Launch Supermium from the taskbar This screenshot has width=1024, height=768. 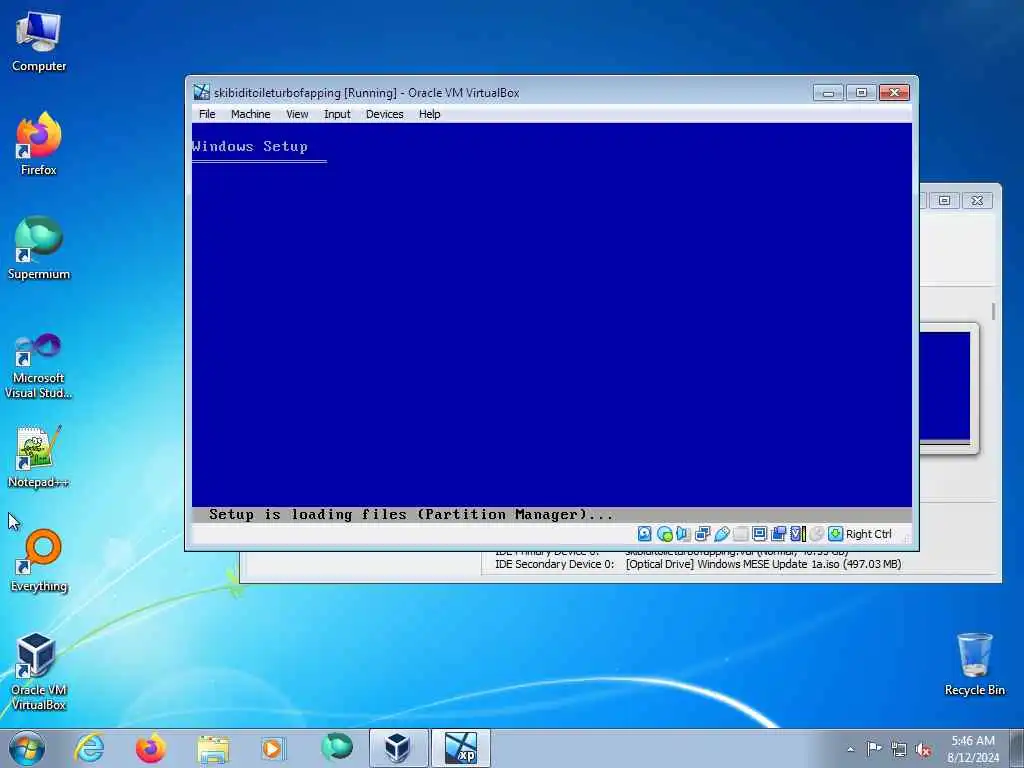(336, 748)
